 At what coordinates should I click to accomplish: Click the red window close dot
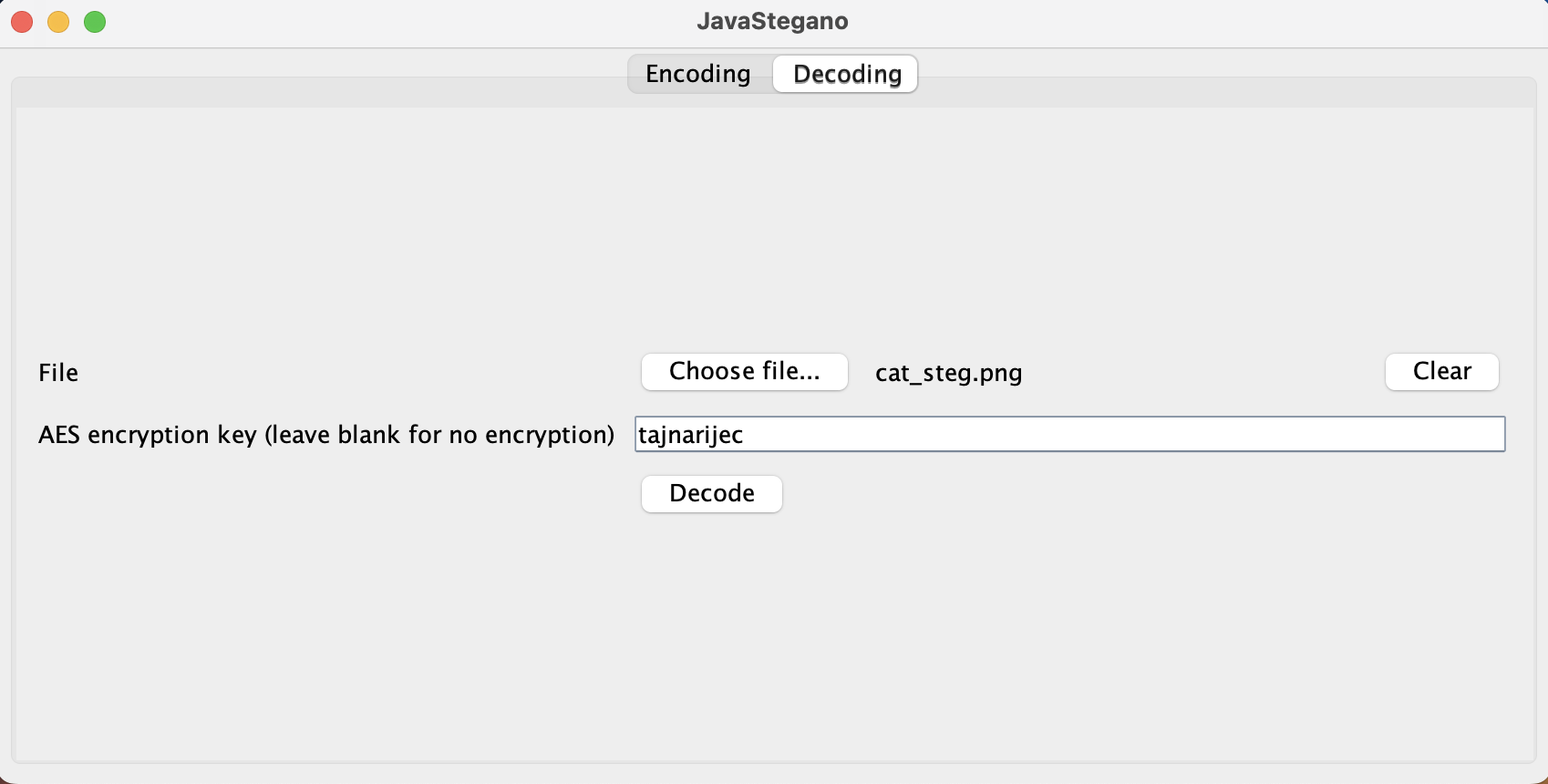point(22,22)
